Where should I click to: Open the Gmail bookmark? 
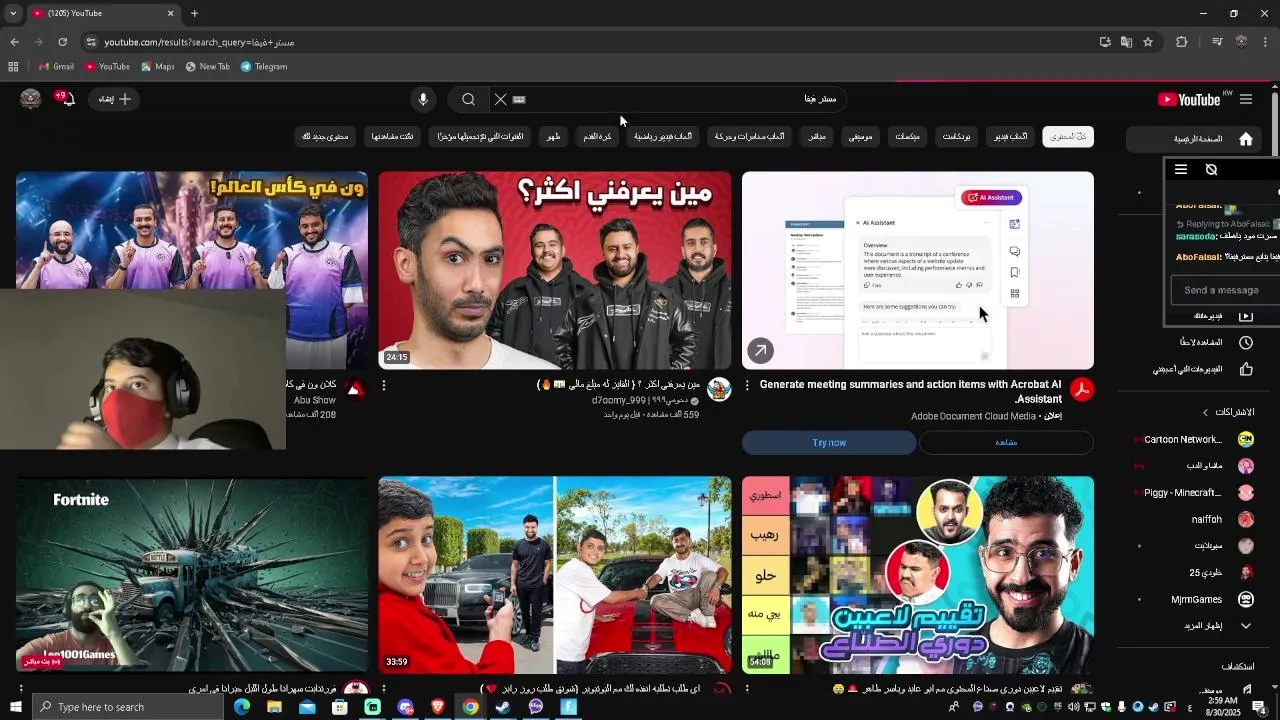[55, 67]
